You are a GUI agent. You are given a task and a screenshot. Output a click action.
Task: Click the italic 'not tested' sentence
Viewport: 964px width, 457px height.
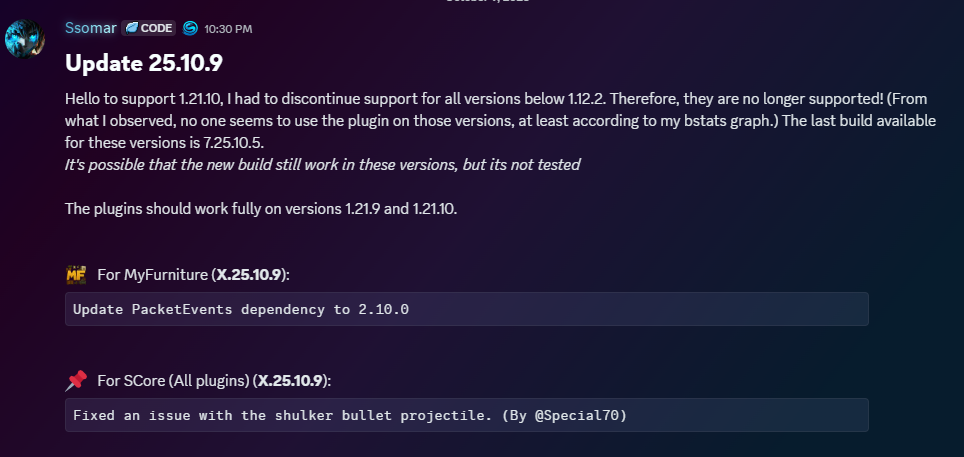click(322, 164)
